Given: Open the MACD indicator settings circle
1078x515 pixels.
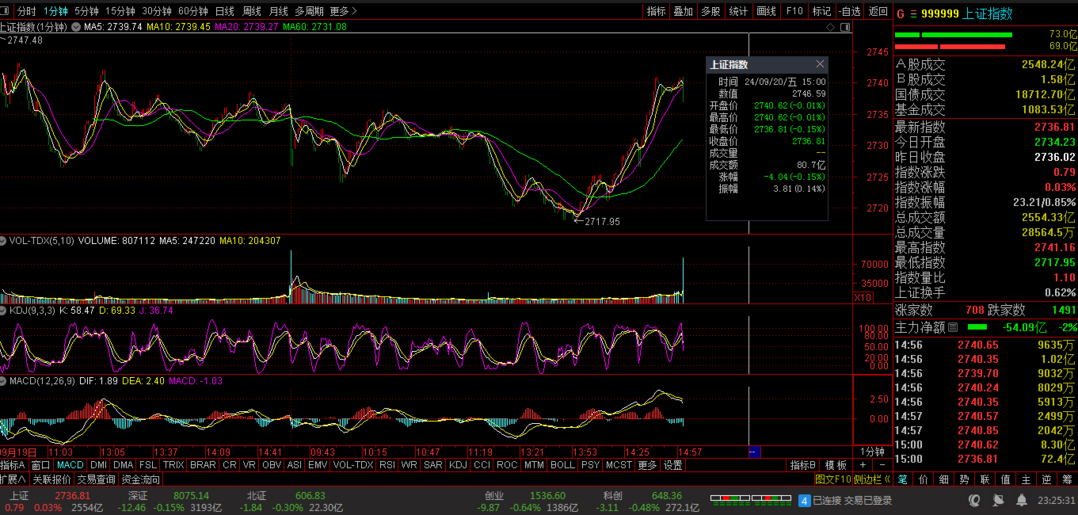Looking at the screenshot, I should point(3,380).
